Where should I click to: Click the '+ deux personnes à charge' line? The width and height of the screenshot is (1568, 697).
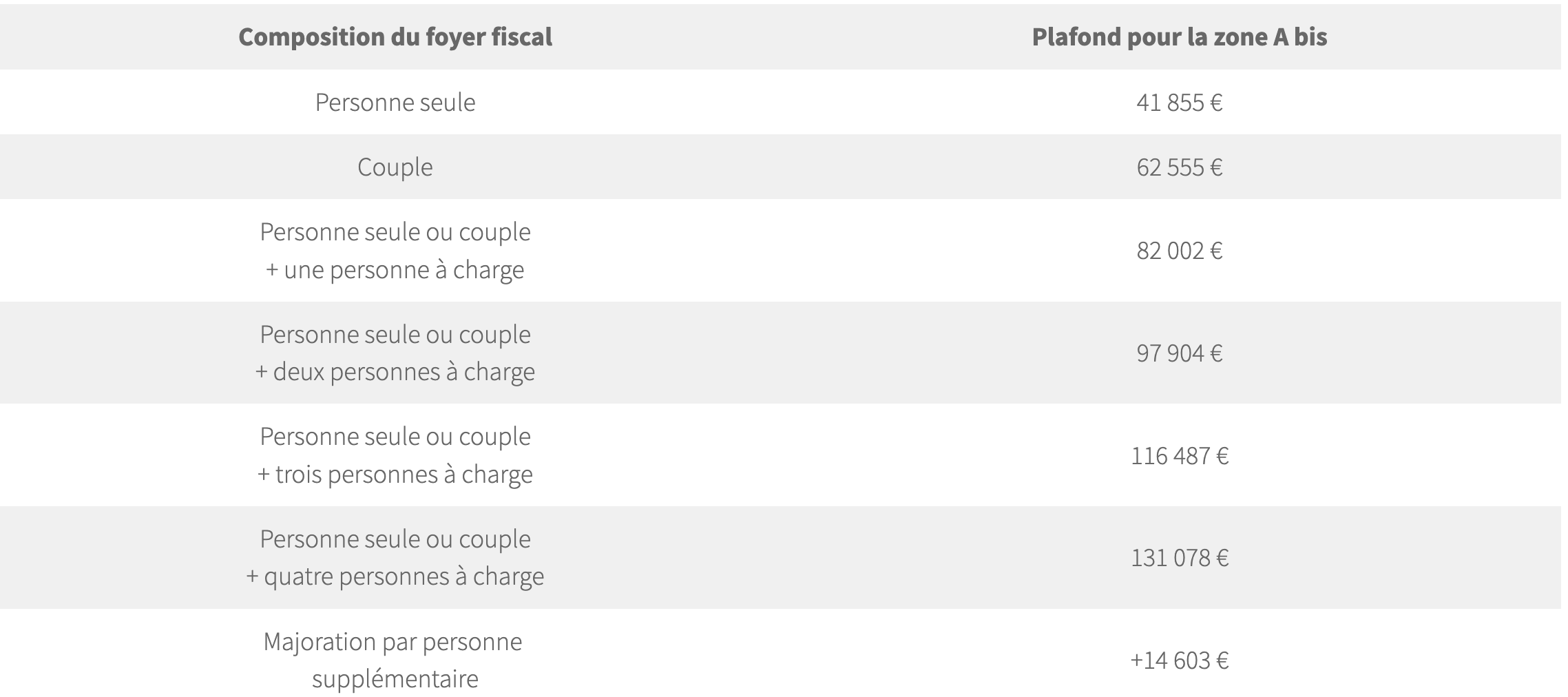tap(395, 372)
